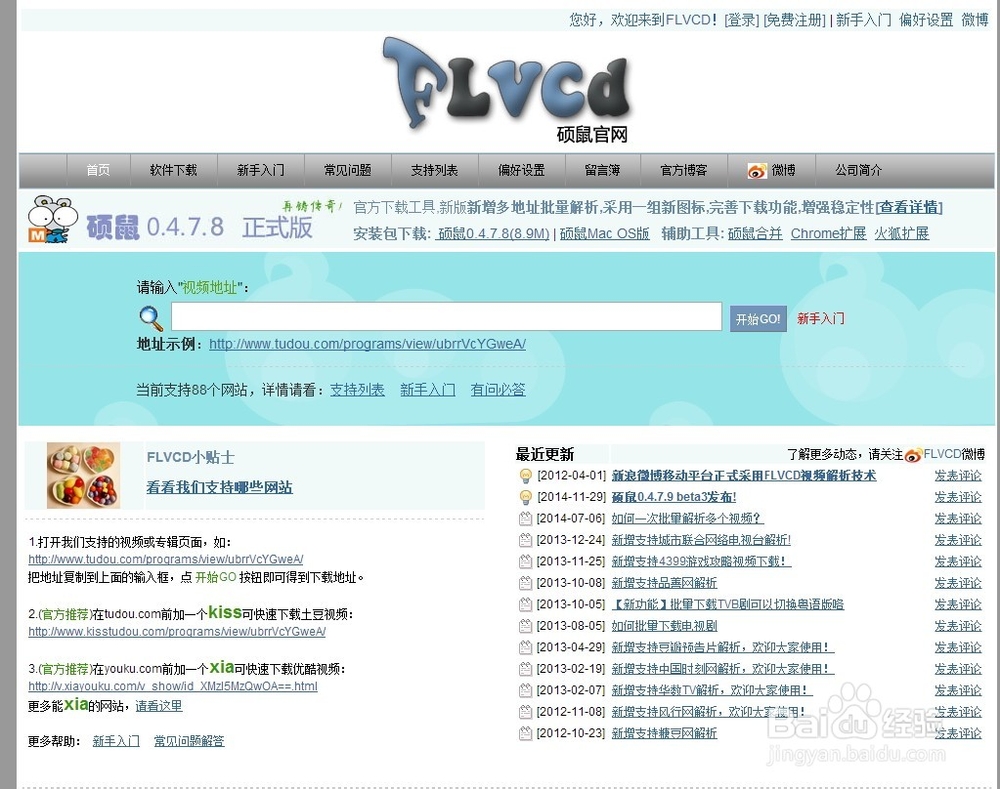Open the 软件下载 navigation tab
The height and width of the screenshot is (789, 1000).
point(173,170)
